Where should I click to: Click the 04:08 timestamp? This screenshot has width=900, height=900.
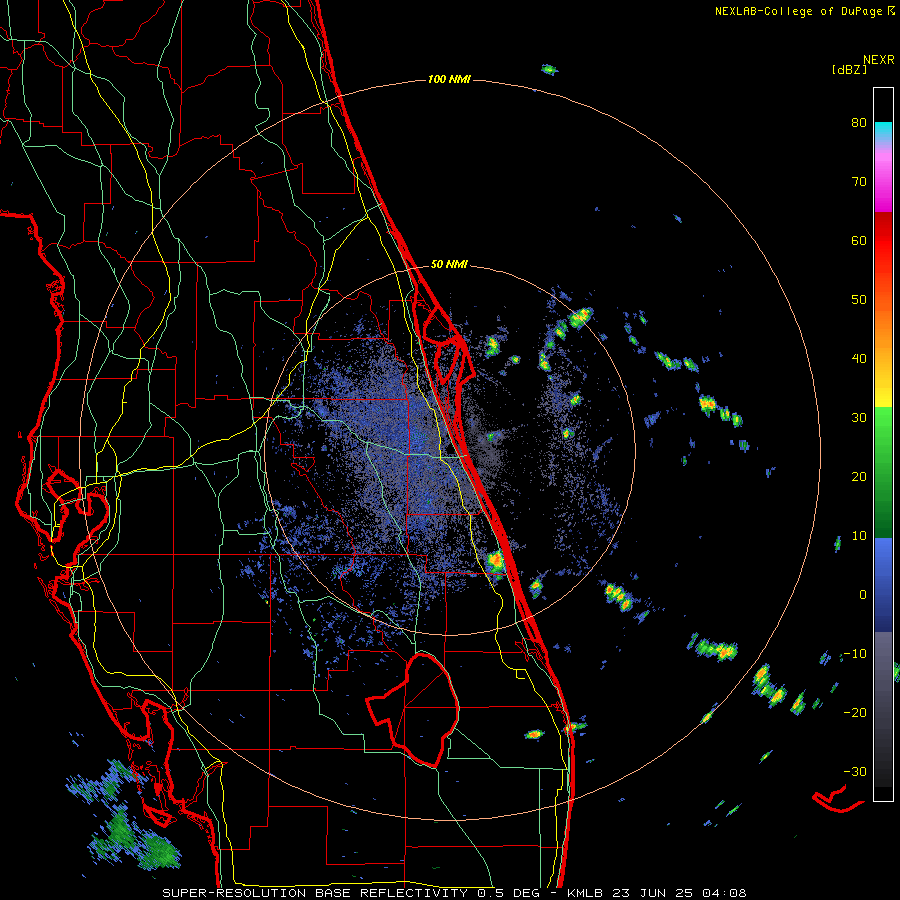tap(725, 893)
